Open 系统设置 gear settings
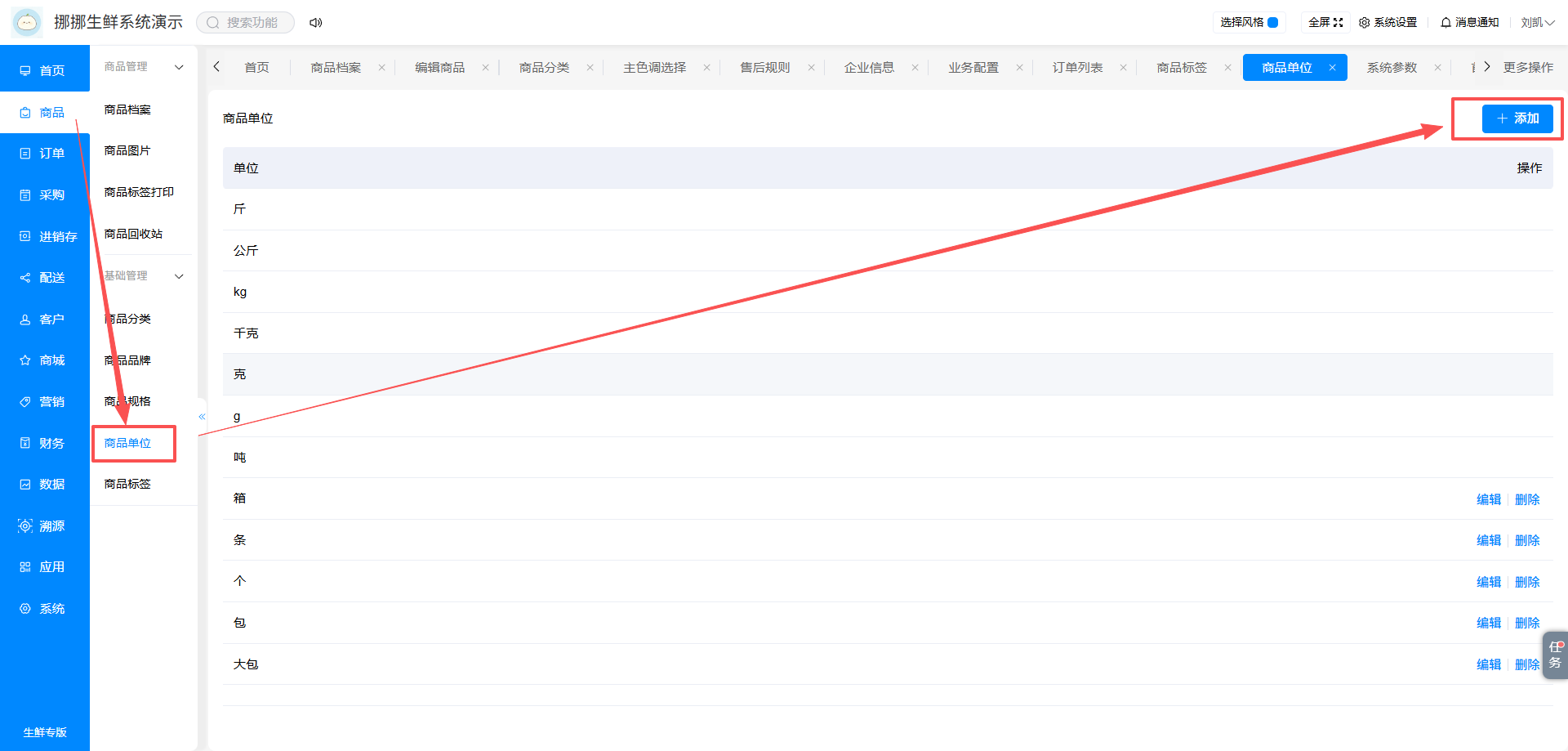This screenshot has height=751, width=1568. point(1388,23)
